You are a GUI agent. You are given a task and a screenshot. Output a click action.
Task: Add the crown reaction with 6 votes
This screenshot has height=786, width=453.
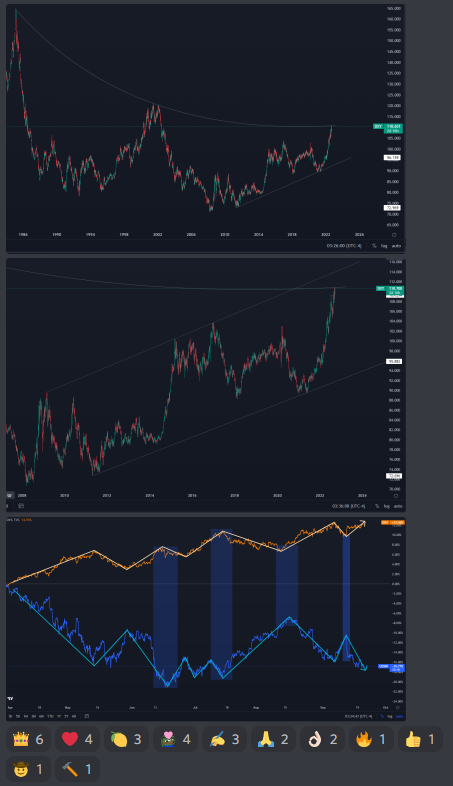[x=28, y=739]
